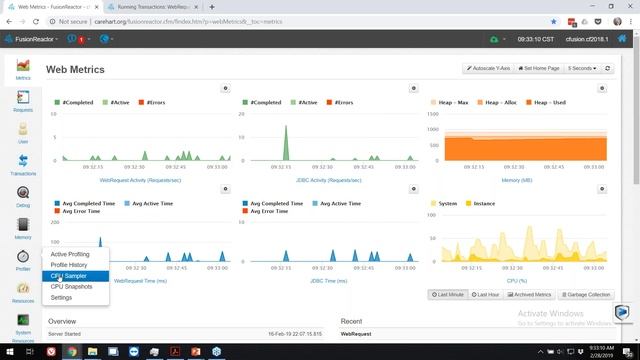Select Settings from Profiler menu
The height and width of the screenshot is (360, 640).
(x=76, y=298)
